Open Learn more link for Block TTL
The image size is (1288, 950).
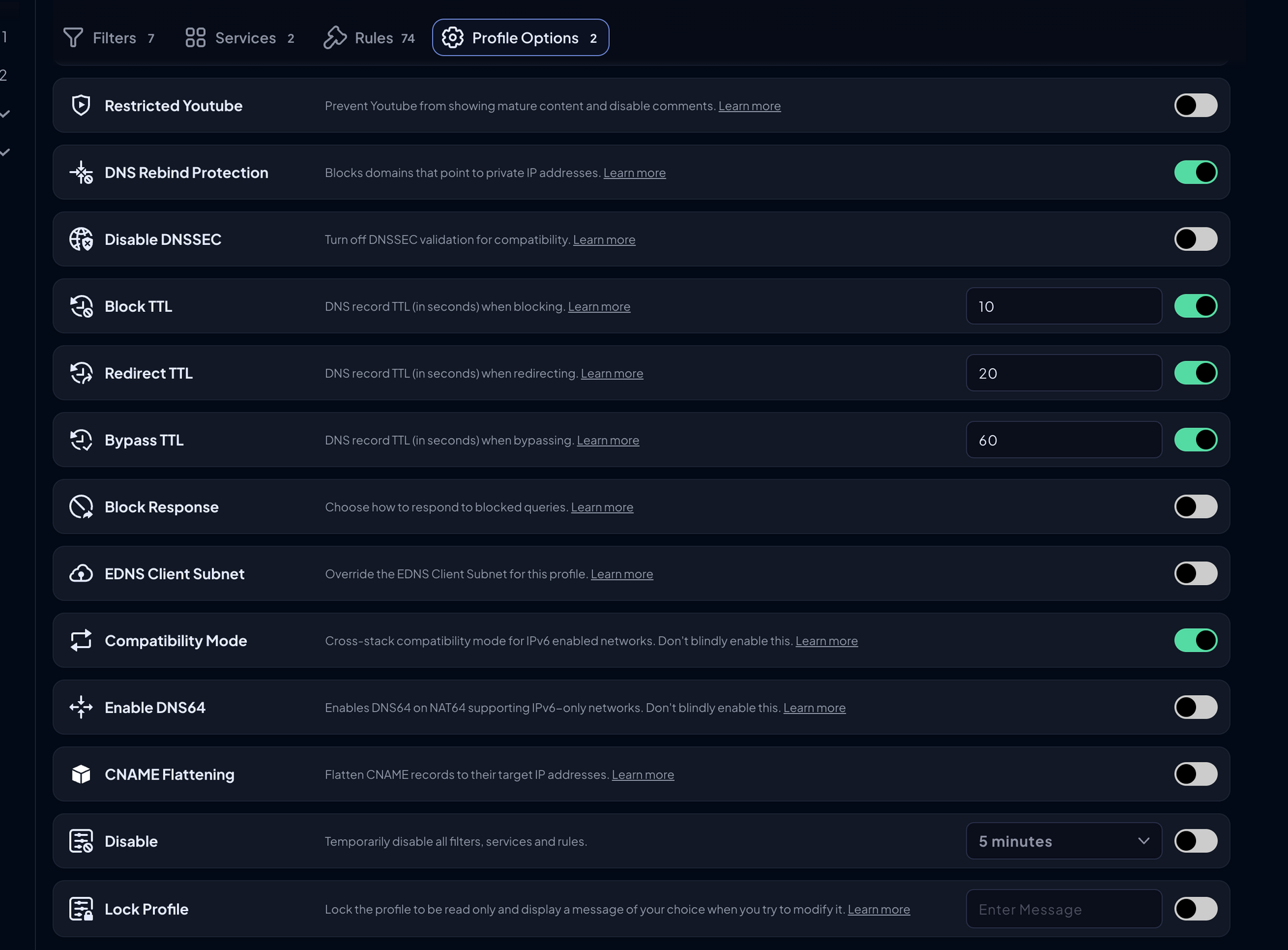tap(599, 307)
